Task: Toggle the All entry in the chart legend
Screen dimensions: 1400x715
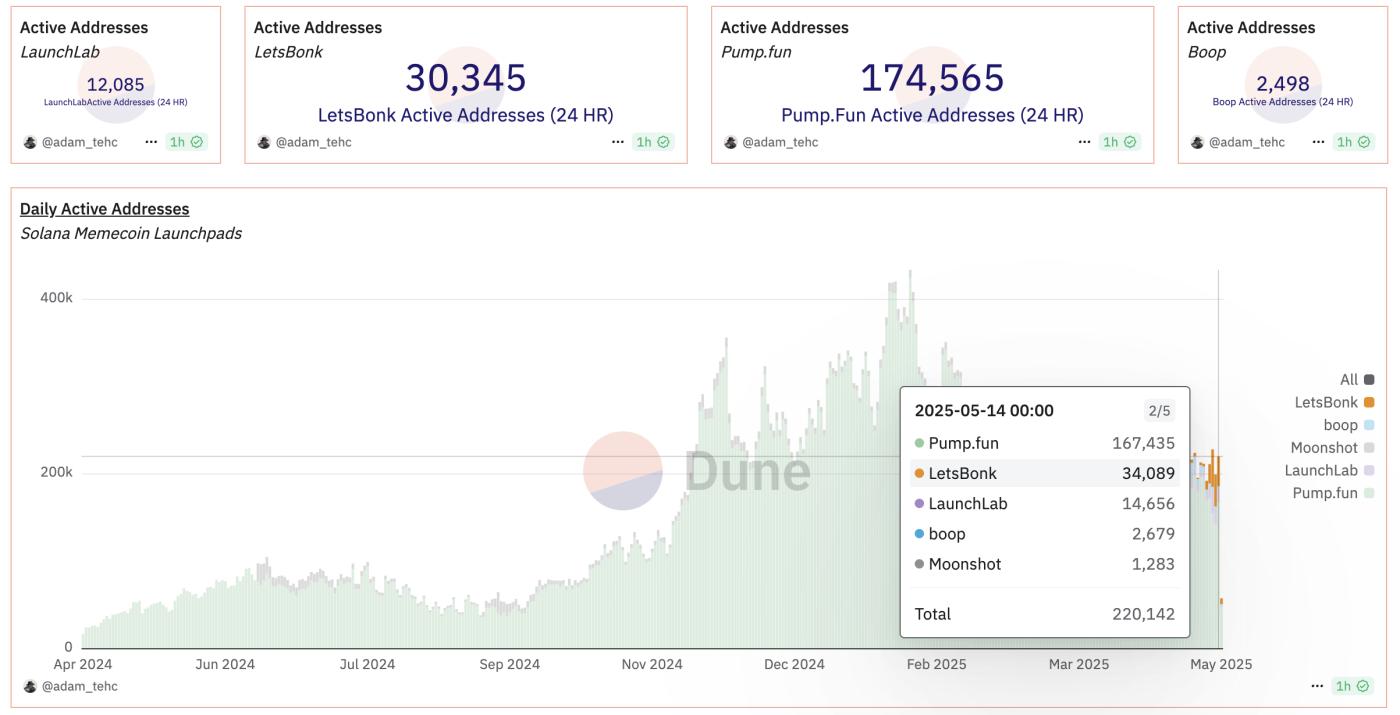Action: (x=1351, y=379)
